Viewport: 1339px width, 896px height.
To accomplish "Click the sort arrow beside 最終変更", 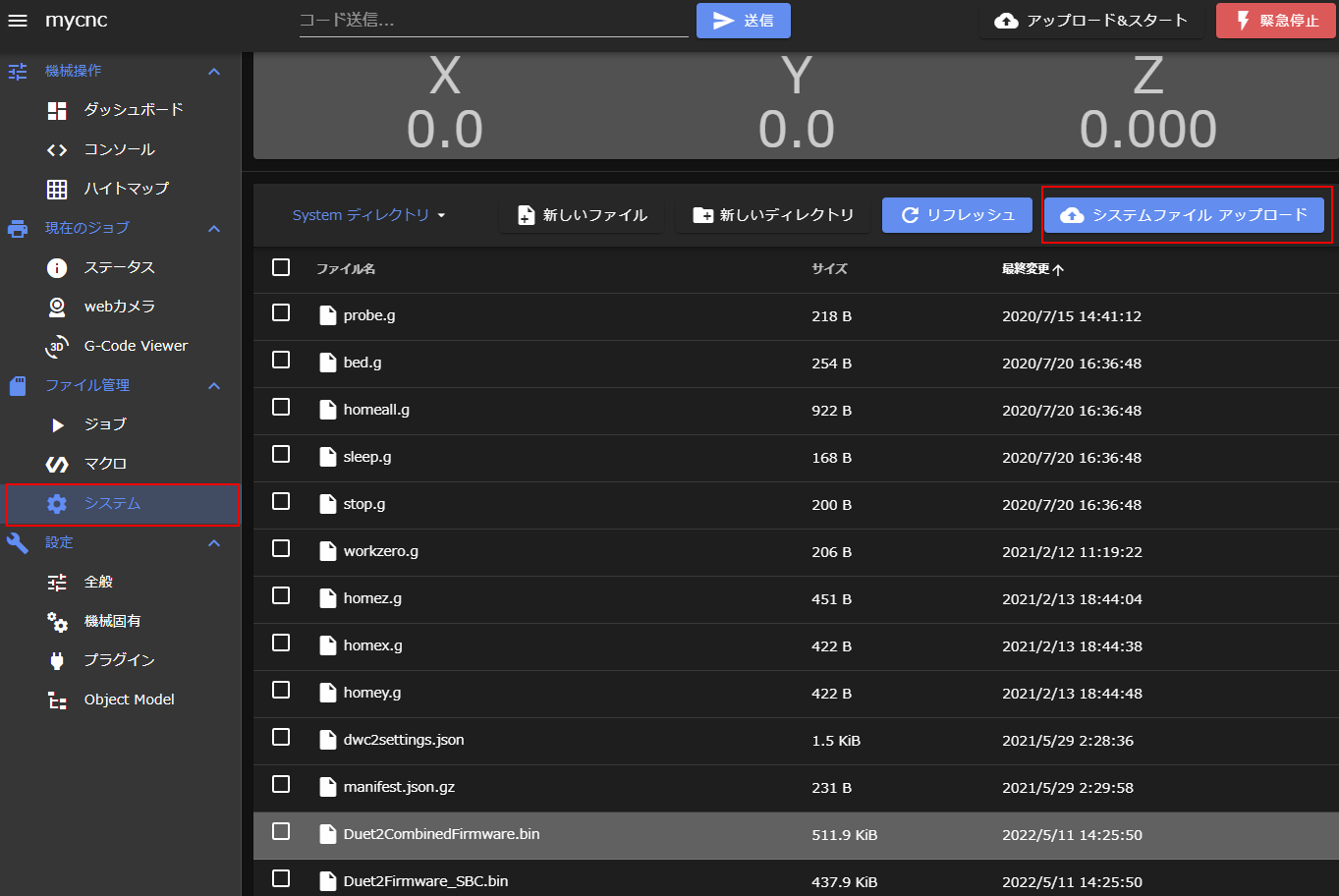I will click(1058, 269).
